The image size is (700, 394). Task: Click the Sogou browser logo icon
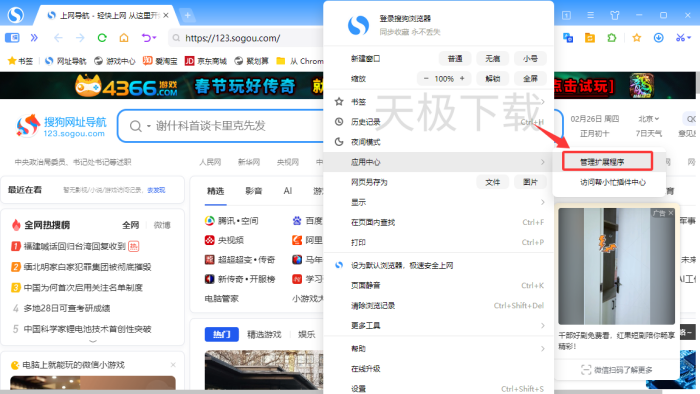[16, 15]
